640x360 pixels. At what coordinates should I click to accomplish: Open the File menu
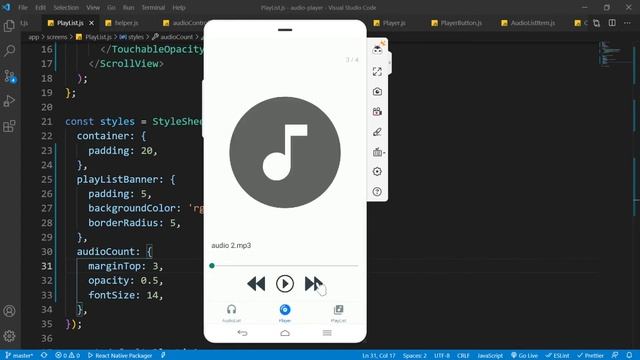[23, 7]
